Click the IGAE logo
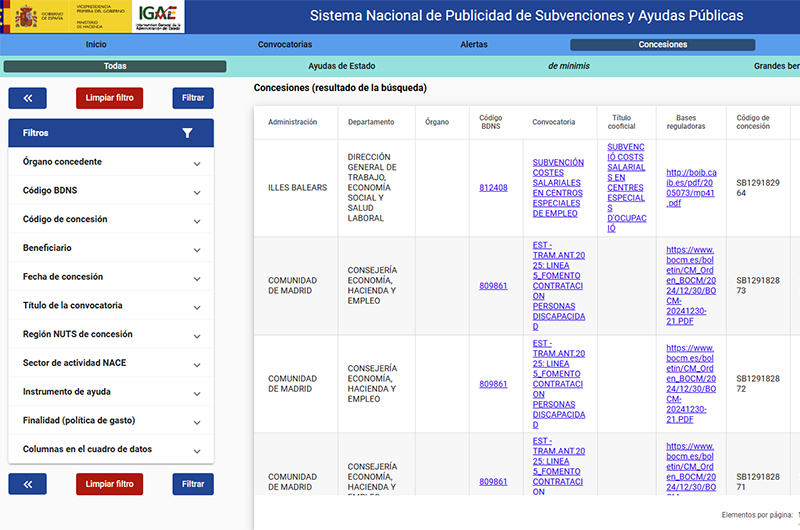 (x=158, y=17)
